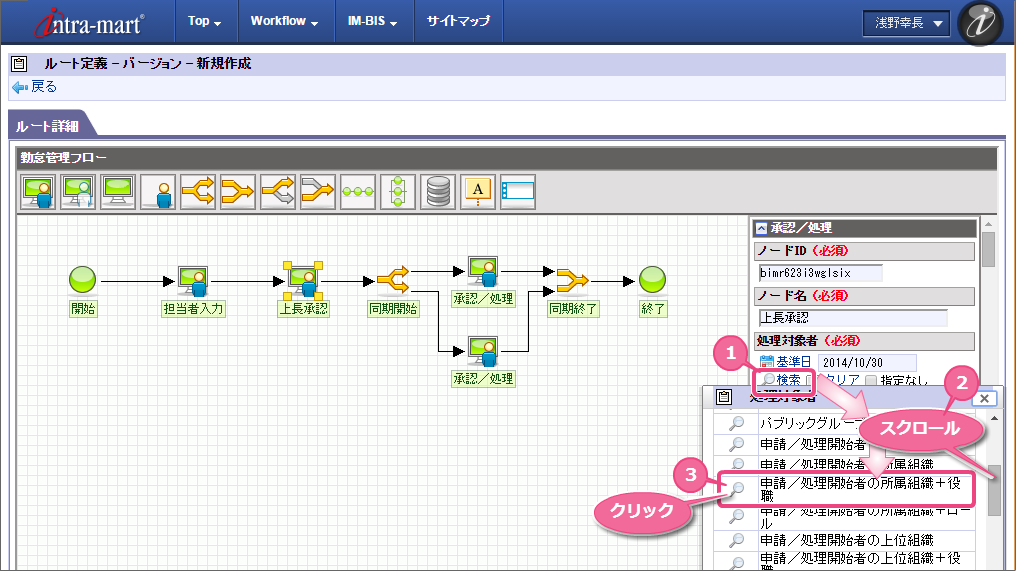Select the vertical green dots node tool
1016x571 pixels.
(397, 192)
